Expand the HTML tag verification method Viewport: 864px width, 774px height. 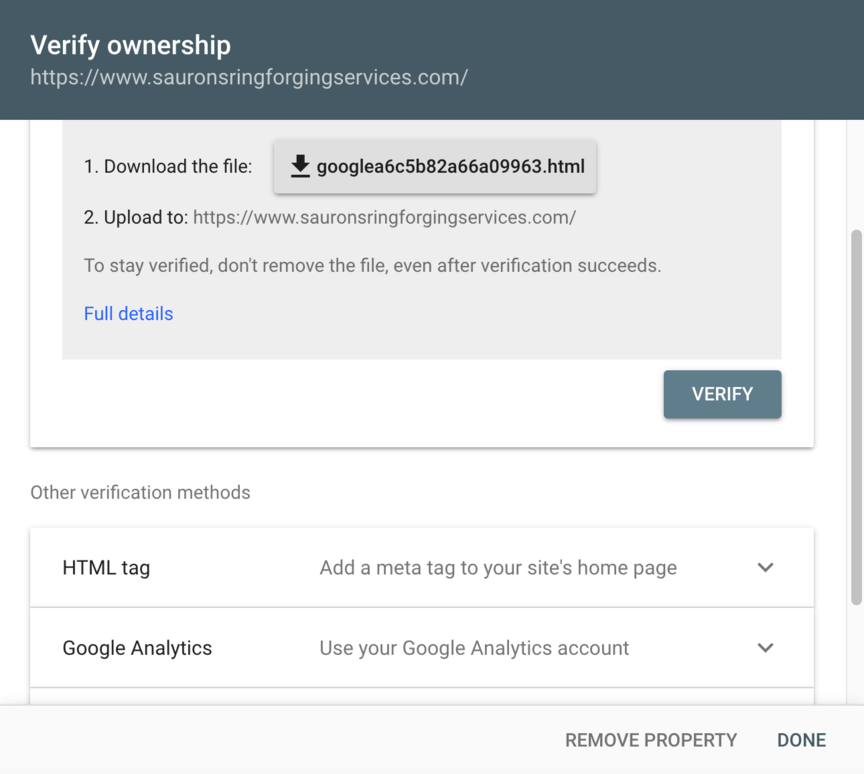420,567
